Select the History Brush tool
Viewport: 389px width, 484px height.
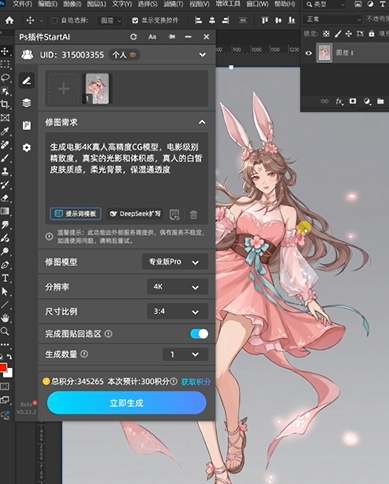[5, 185]
